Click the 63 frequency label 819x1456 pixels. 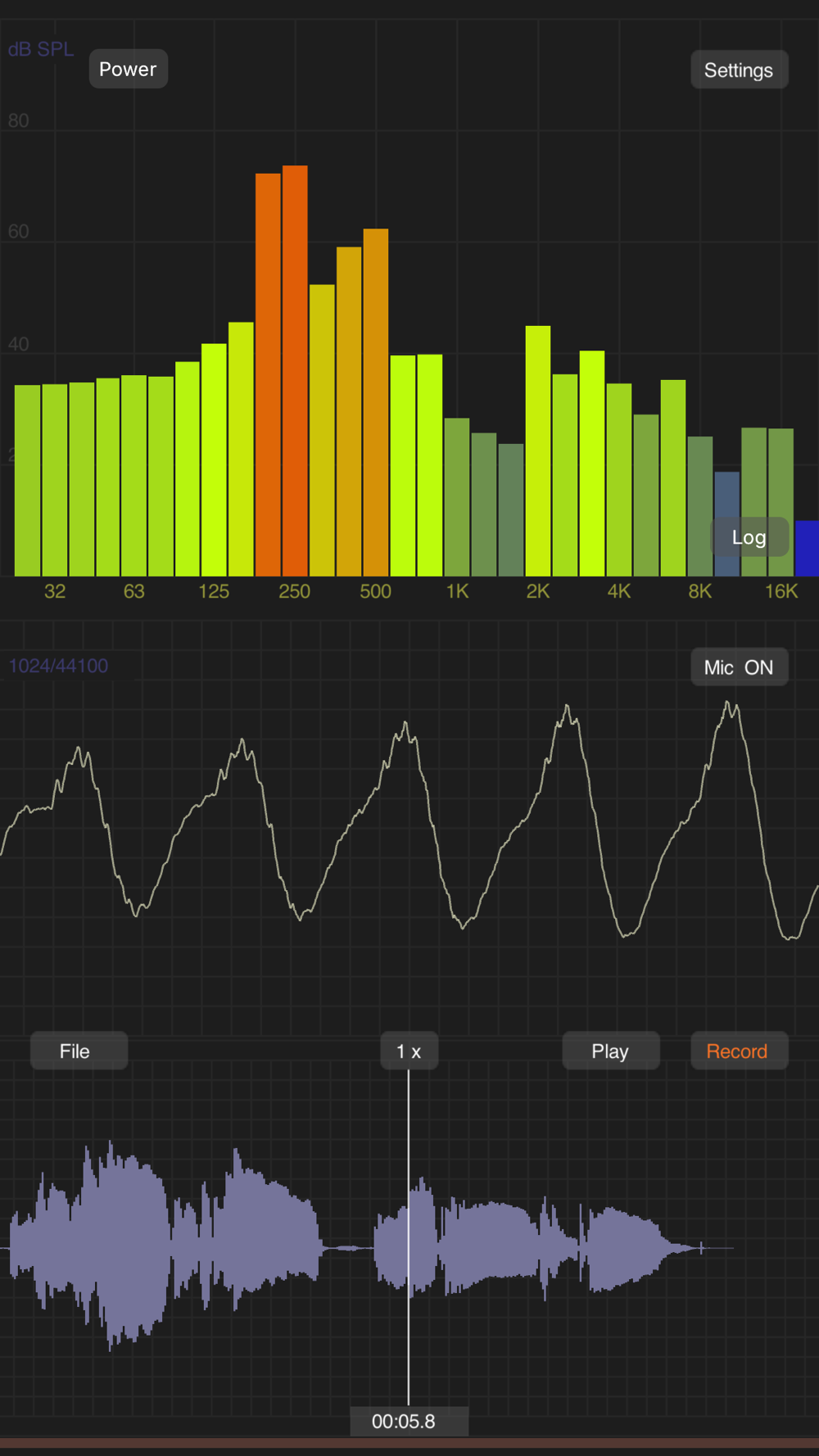[134, 591]
